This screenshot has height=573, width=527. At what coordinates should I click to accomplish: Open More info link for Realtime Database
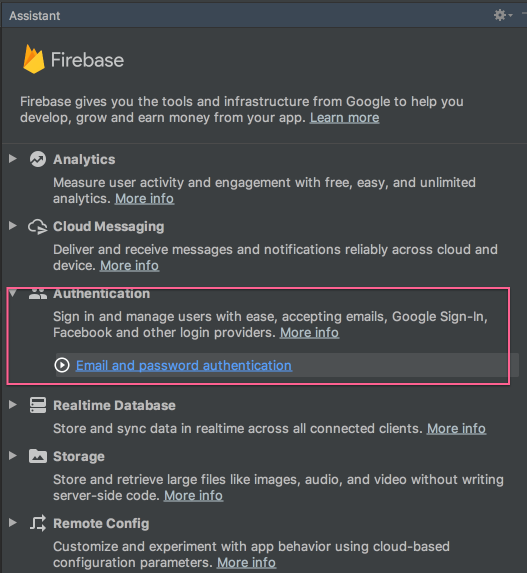(456, 428)
